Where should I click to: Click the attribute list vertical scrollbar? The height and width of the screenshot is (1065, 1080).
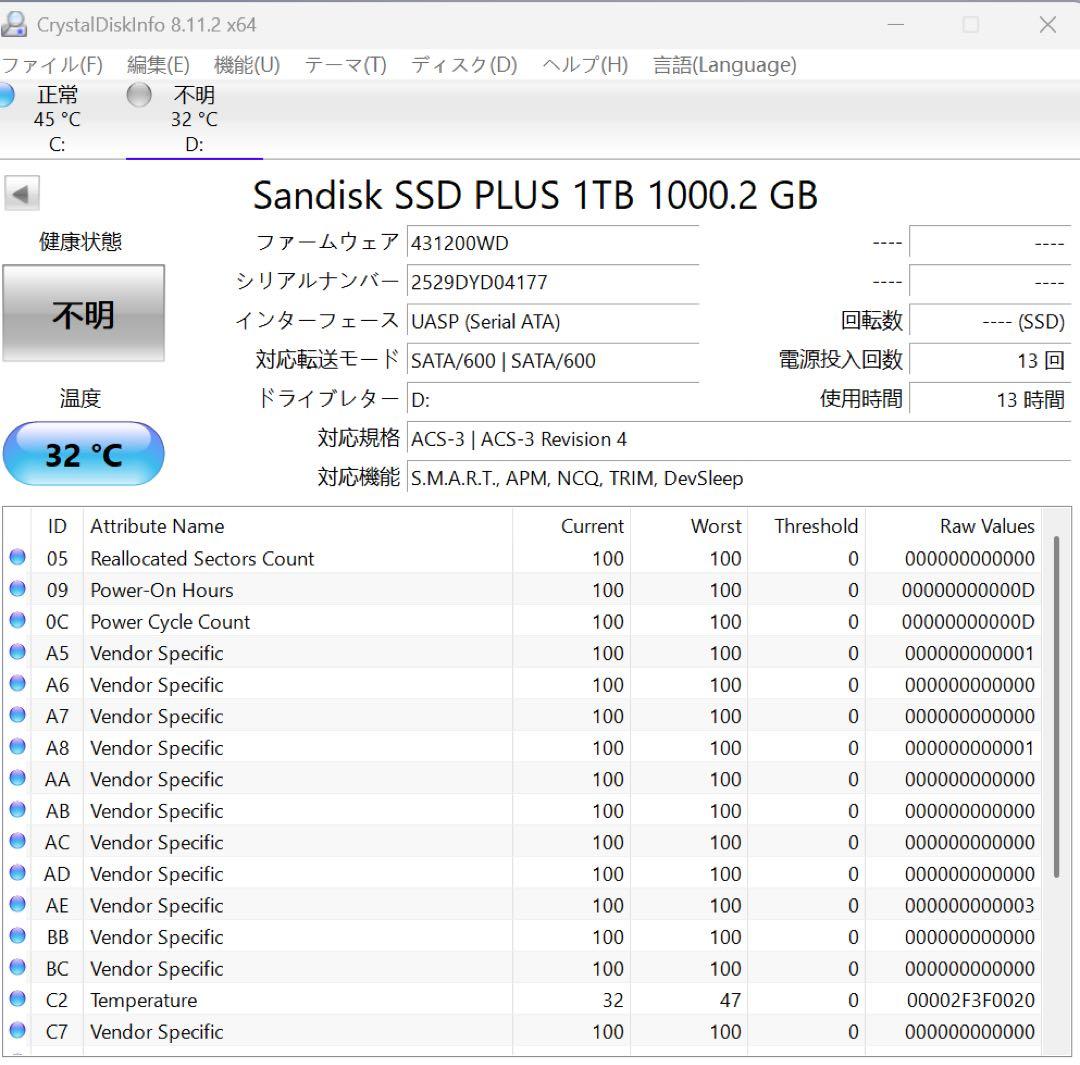tap(1056, 706)
